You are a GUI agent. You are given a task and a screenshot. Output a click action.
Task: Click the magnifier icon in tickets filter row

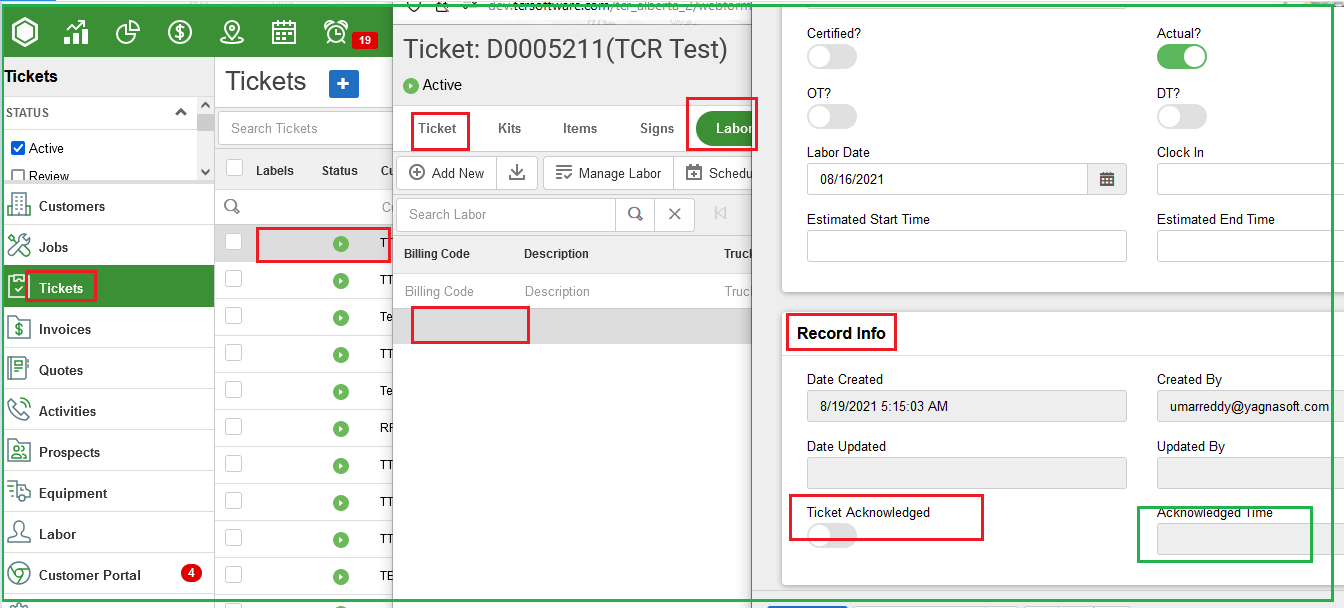click(x=232, y=206)
